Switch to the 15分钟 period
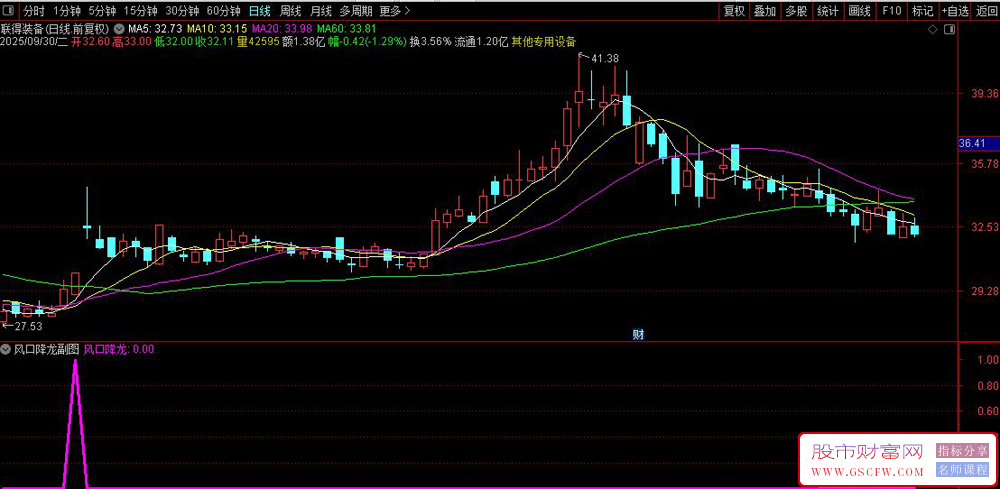 [141, 11]
